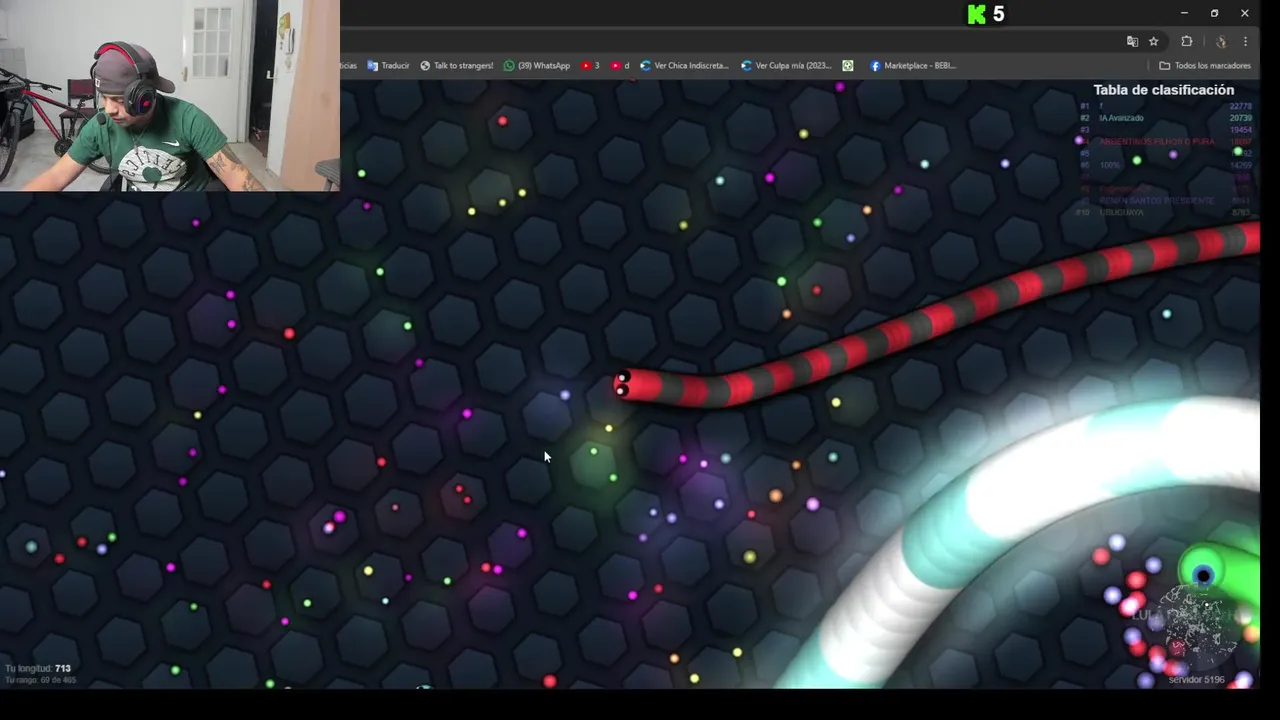Click leaderboard entry IA Avanzado
The width and height of the screenshot is (1280, 720).
click(x=1121, y=118)
